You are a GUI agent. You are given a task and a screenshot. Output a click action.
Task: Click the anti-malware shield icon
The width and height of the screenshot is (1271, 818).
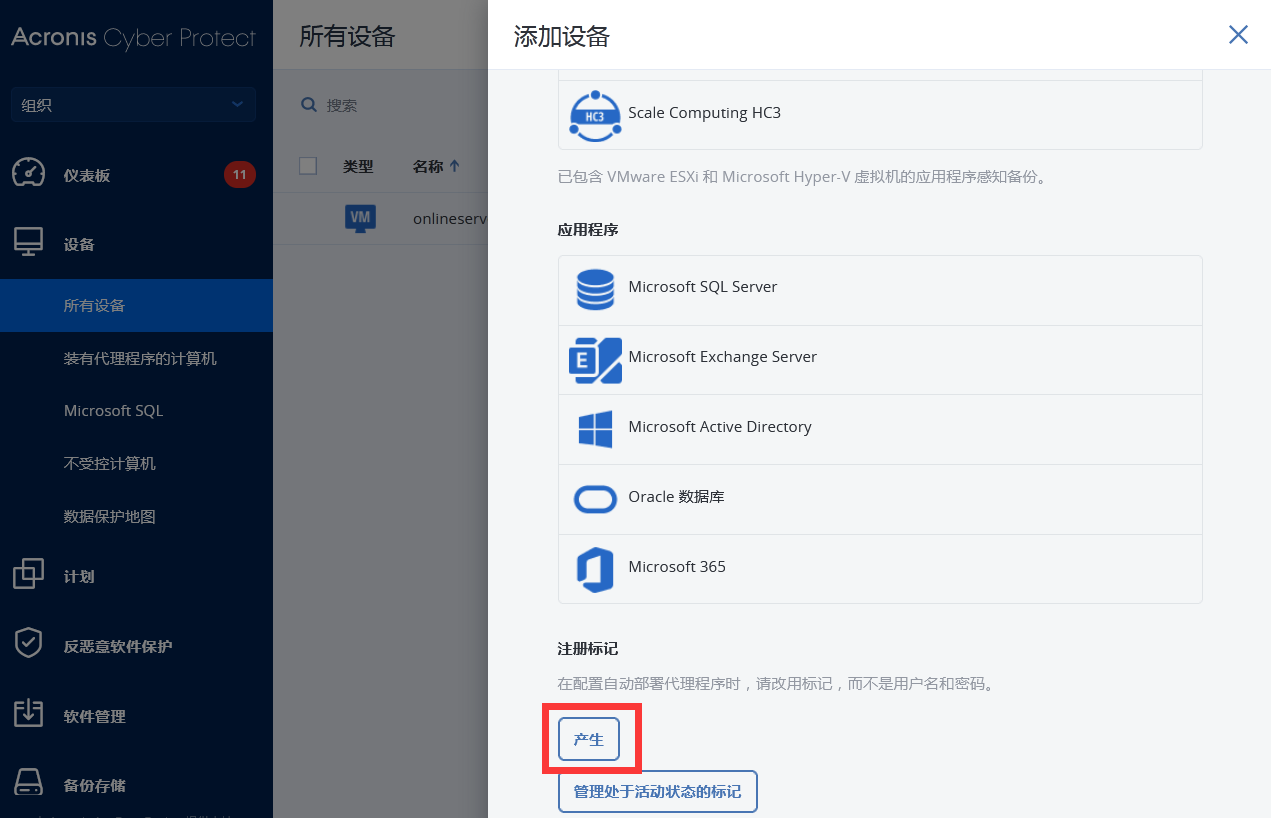click(x=28, y=643)
